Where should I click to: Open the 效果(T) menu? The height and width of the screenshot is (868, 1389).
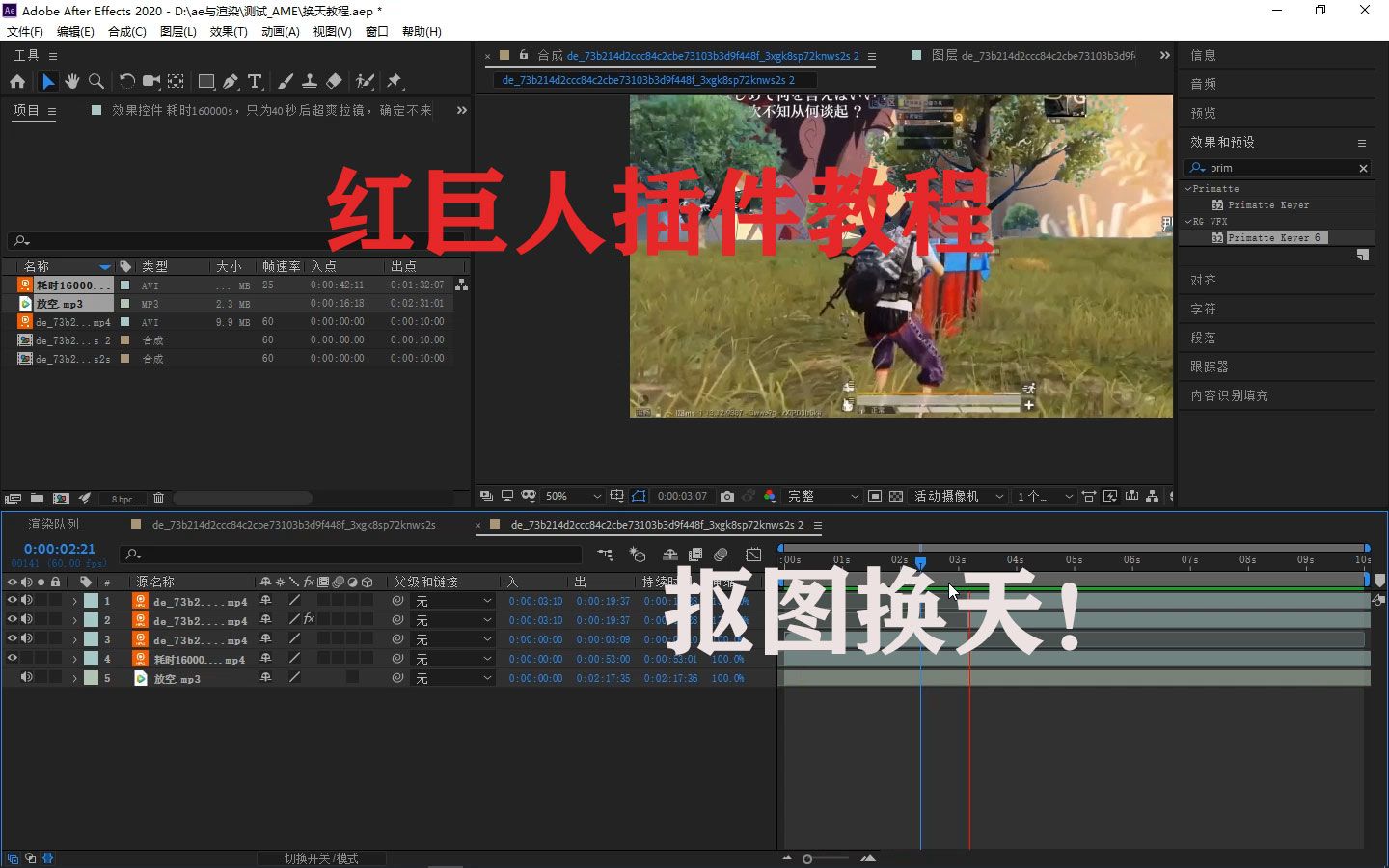[x=228, y=31]
